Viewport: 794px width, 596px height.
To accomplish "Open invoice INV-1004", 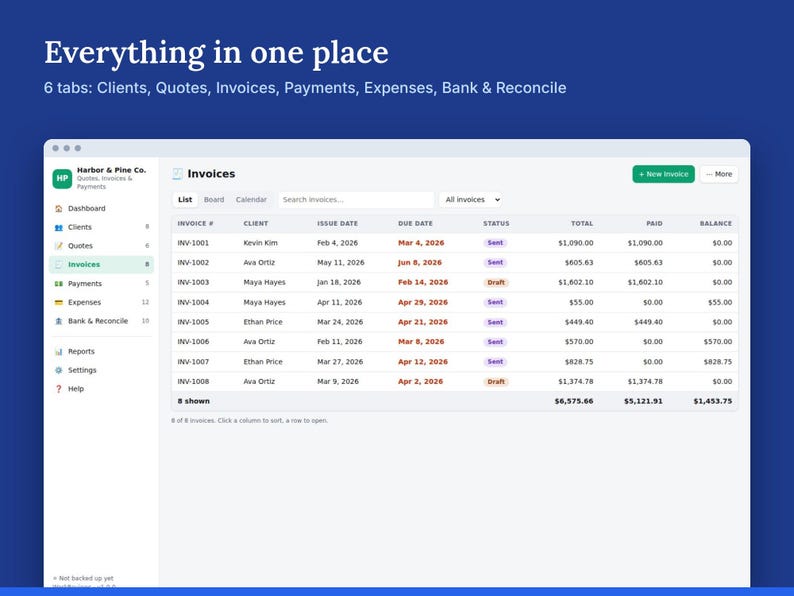I will pyautogui.click(x=455, y=302).
